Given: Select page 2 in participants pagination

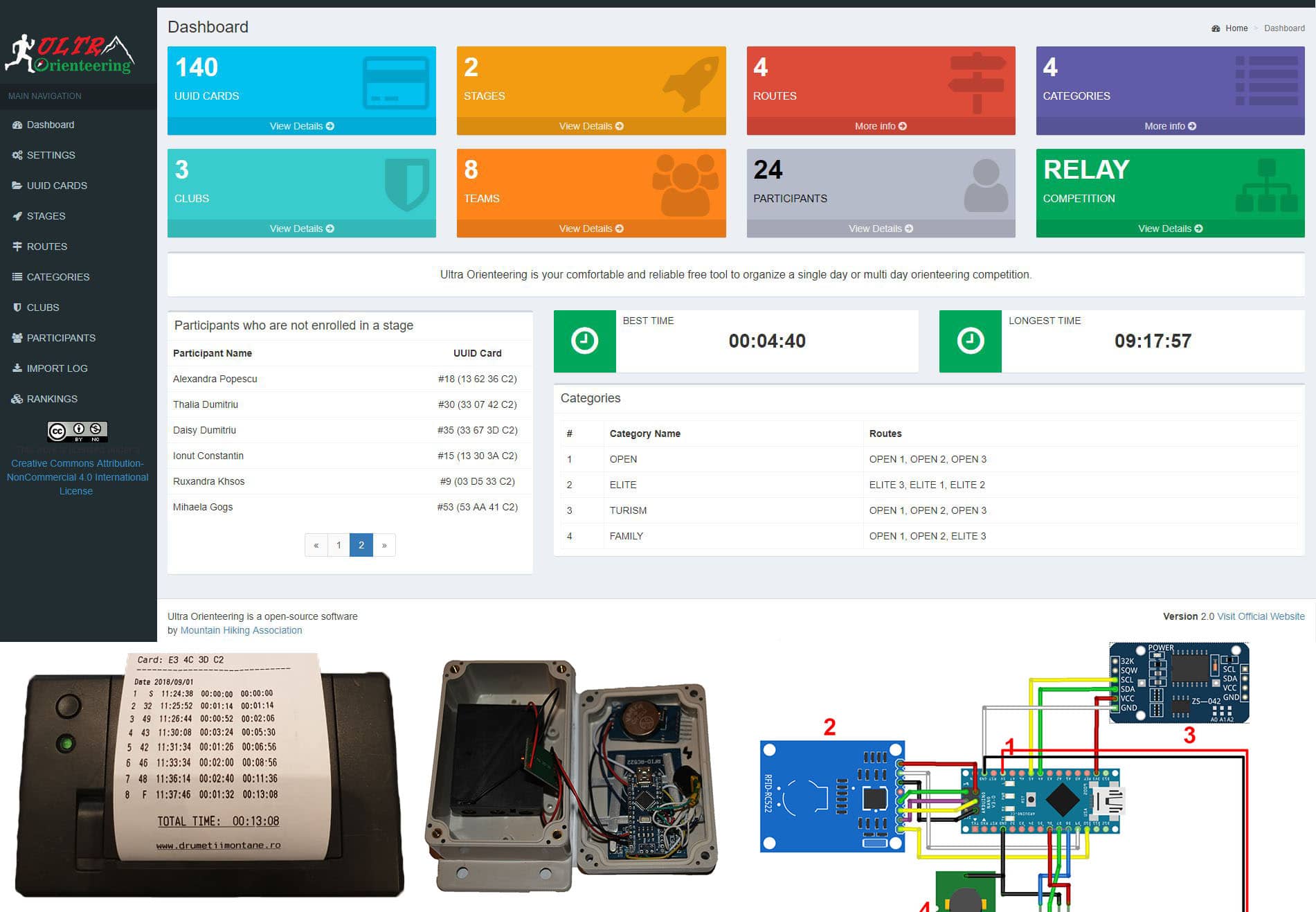Looking at the screenshot, I should click(x=361, y=545).
